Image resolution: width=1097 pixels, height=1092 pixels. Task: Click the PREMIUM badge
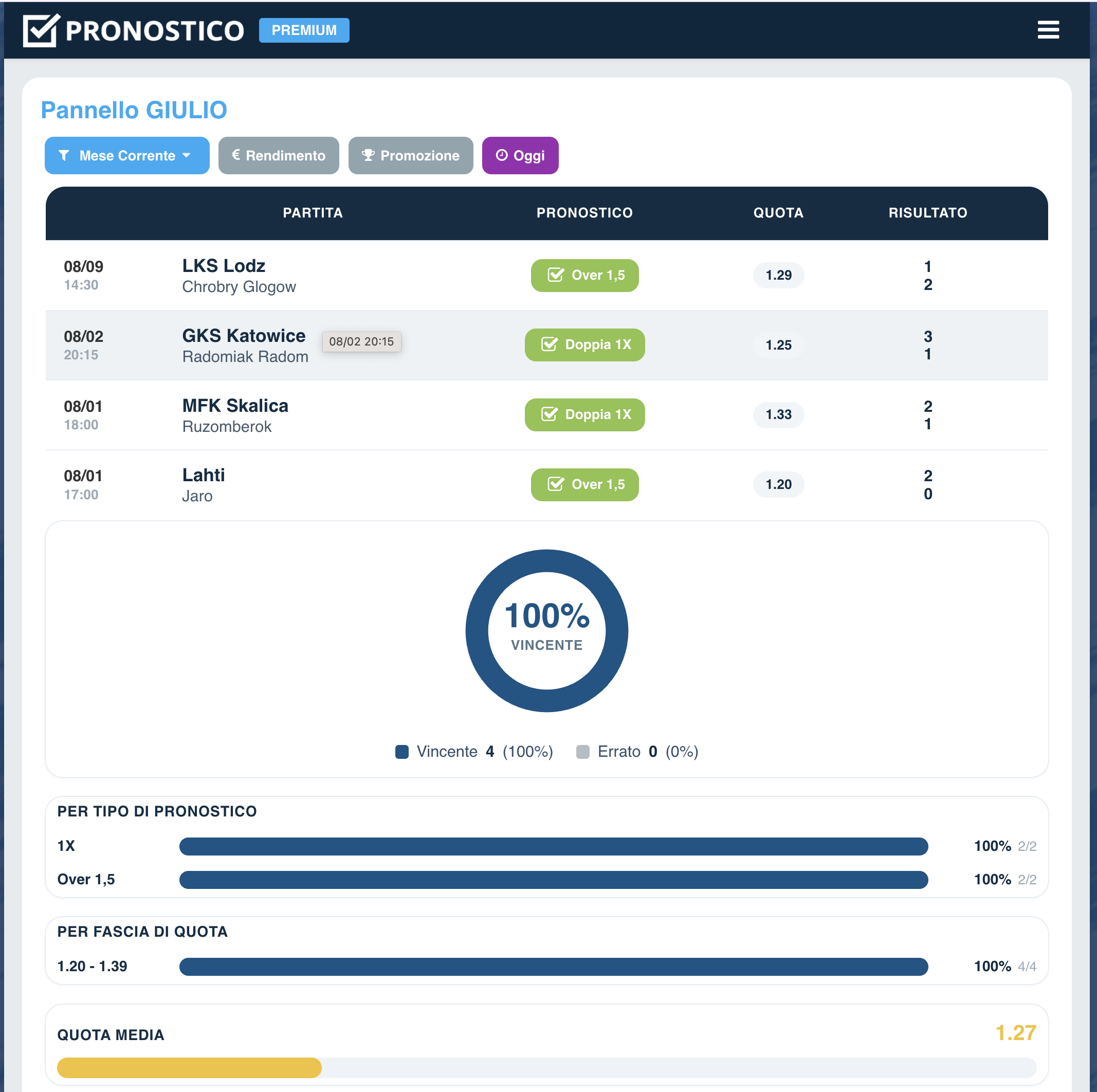304,30
